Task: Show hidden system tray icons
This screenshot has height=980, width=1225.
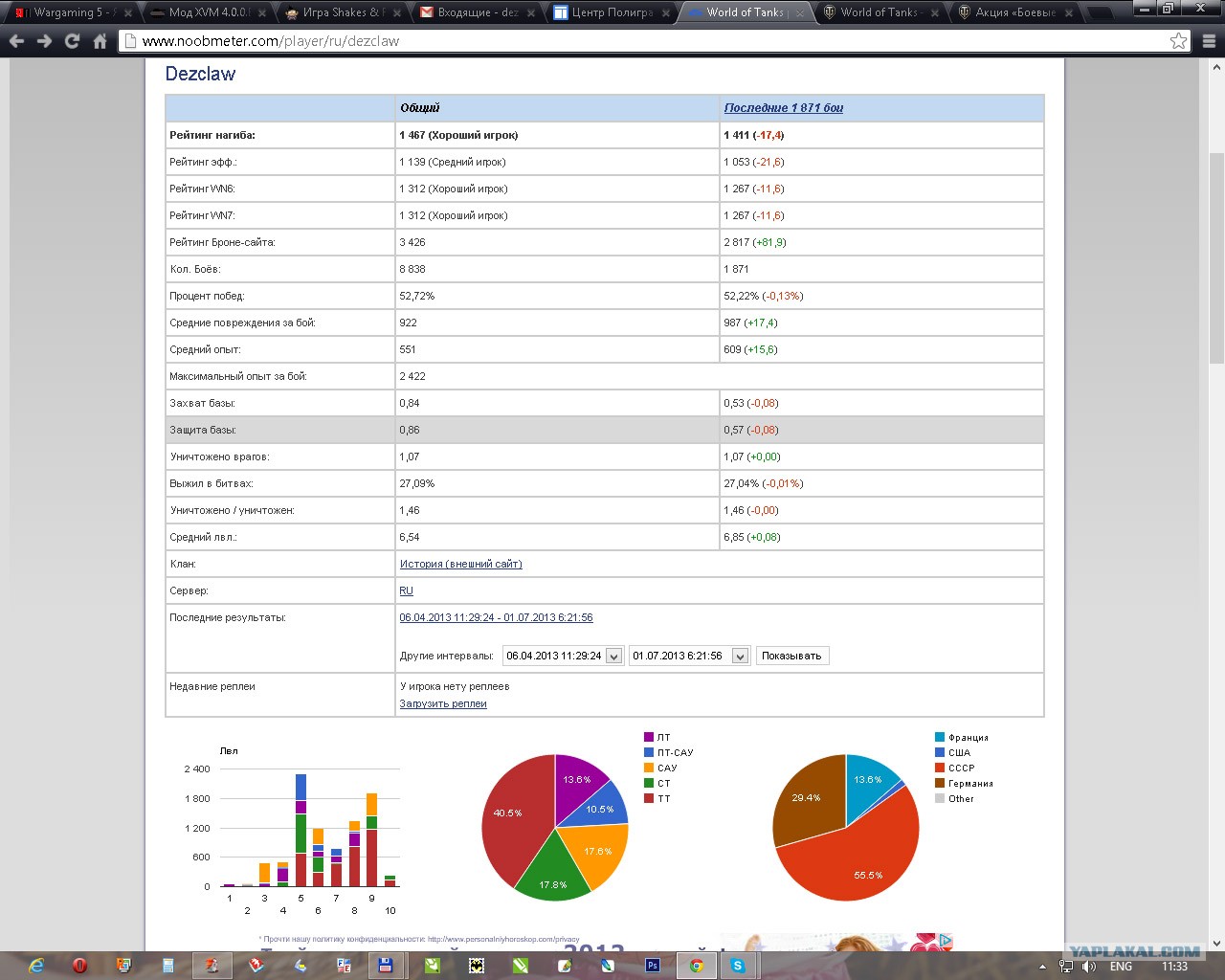Action: point(1042,967)
